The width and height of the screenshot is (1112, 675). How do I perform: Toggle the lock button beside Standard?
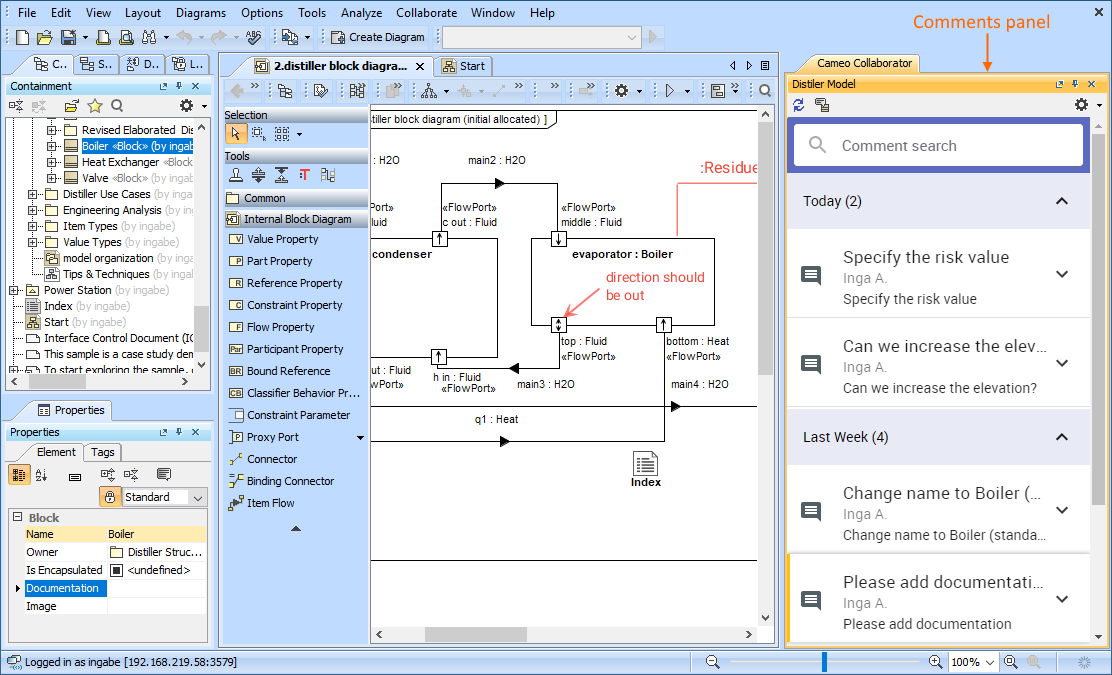[110, 497]
